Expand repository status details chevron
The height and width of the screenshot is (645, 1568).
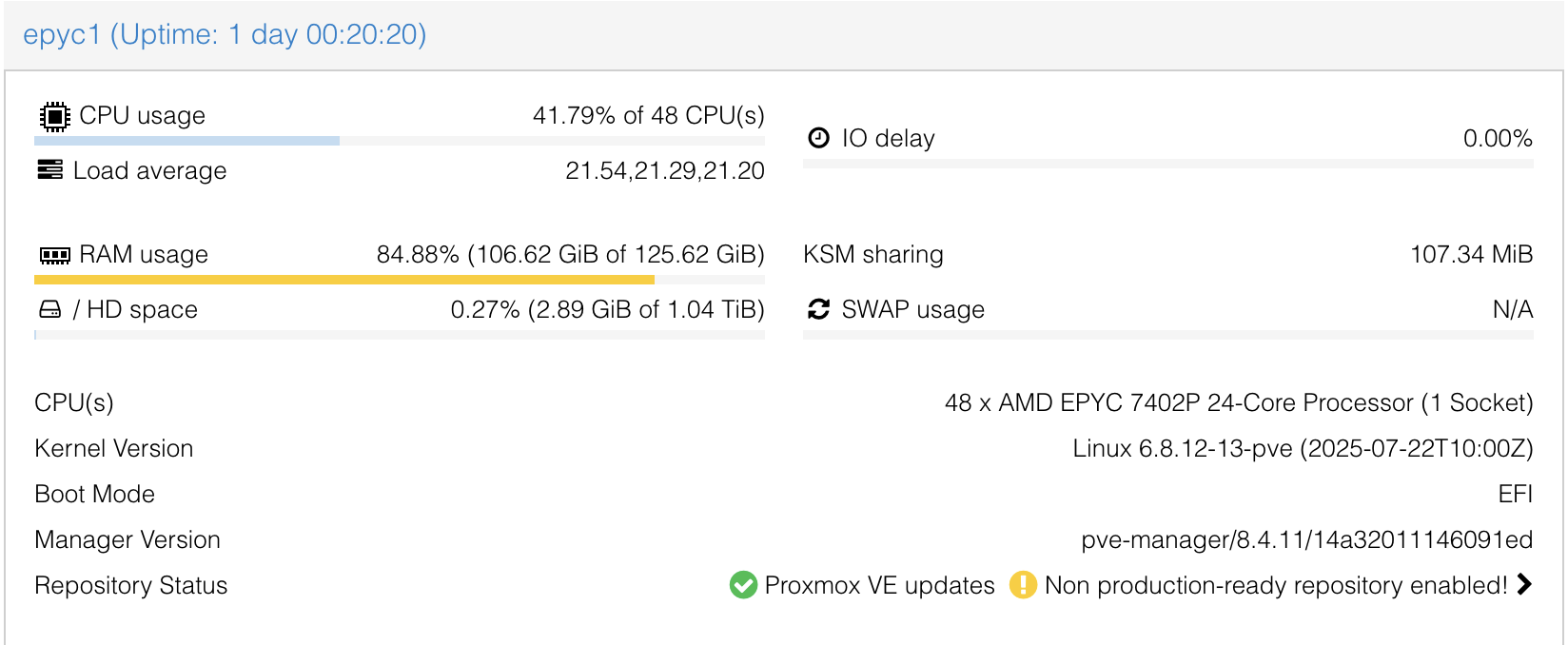coord(1524,584)
